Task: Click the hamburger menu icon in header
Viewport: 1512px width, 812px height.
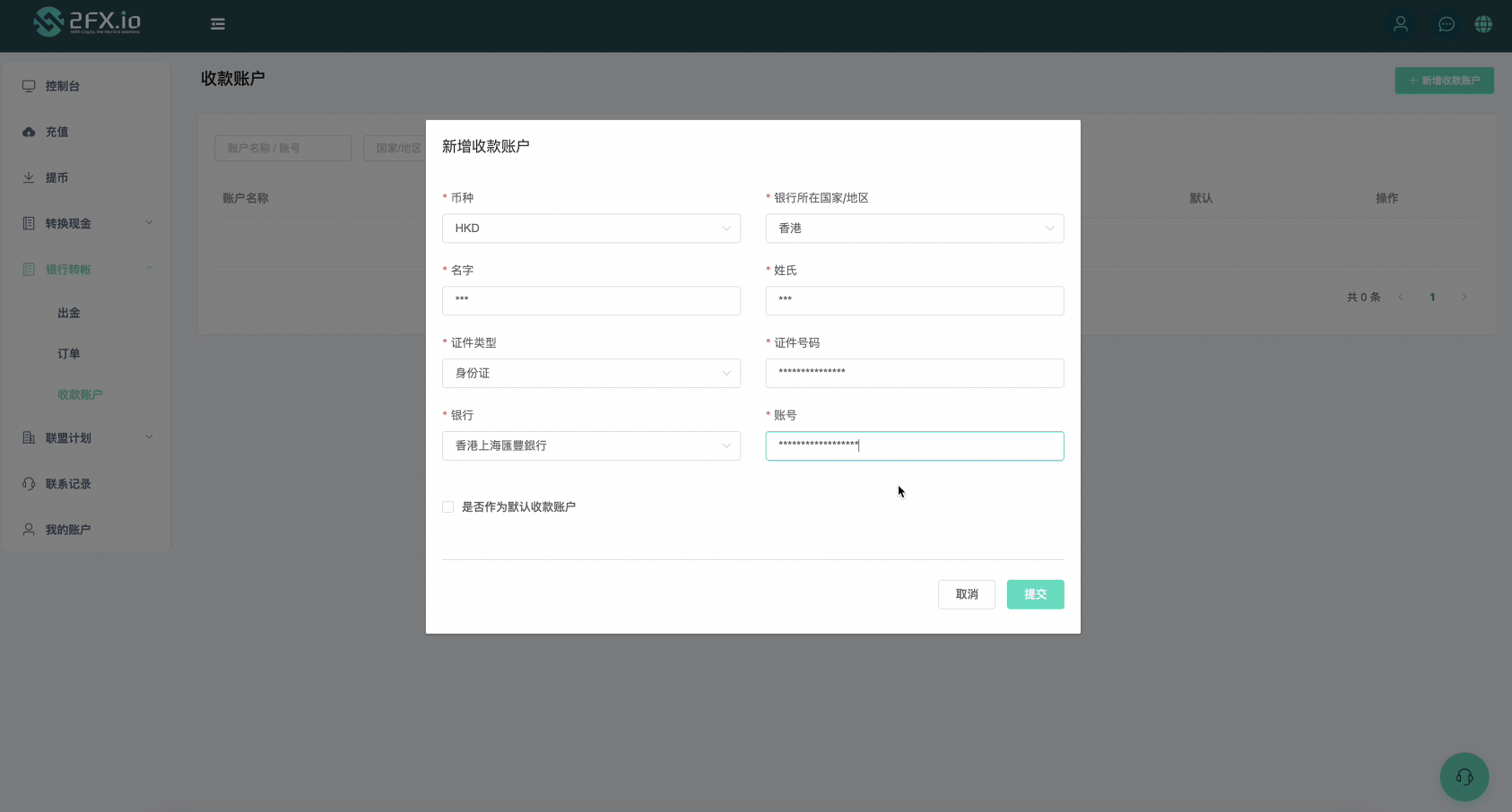Action: 218,24
